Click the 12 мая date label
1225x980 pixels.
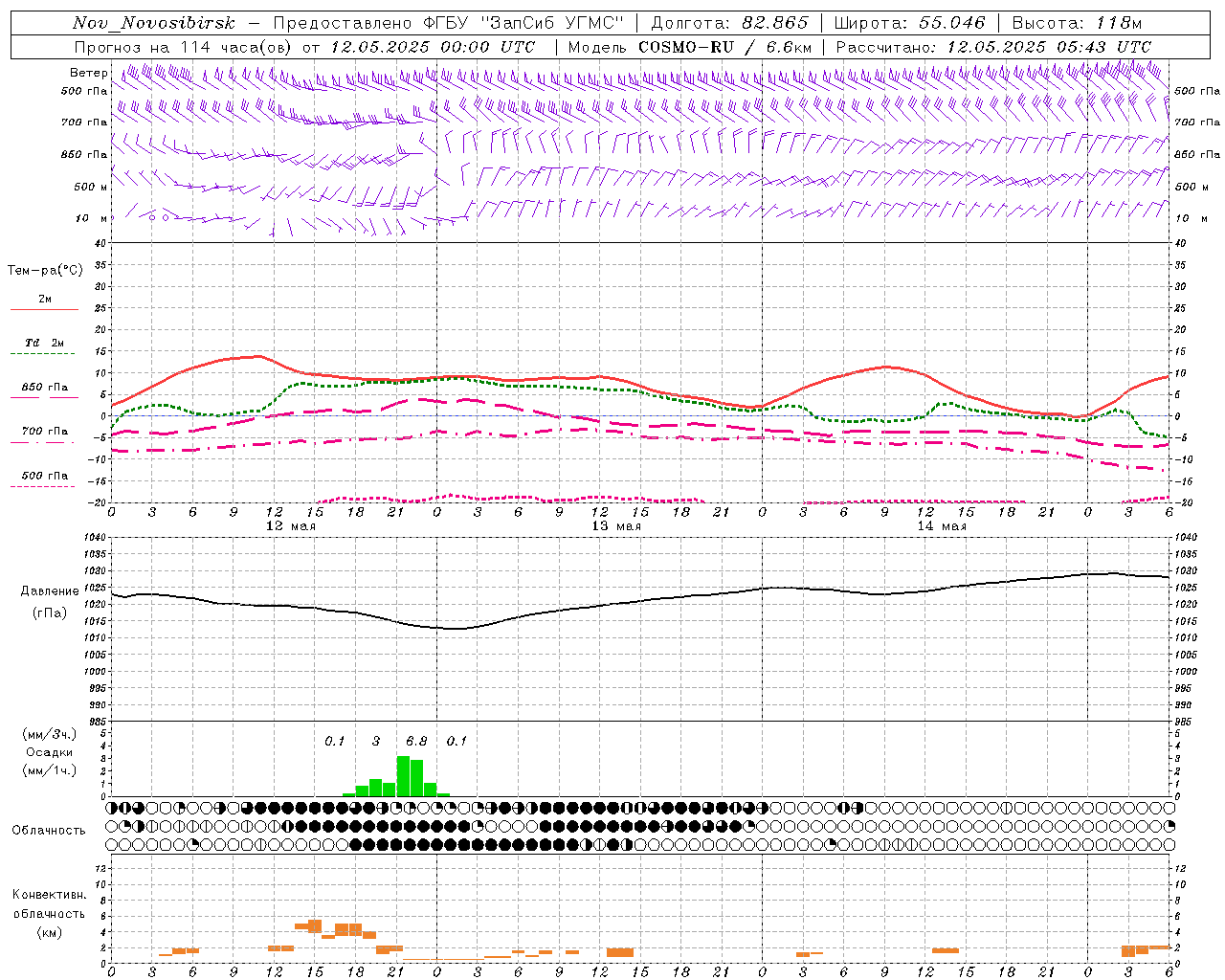tap(291, 526)
